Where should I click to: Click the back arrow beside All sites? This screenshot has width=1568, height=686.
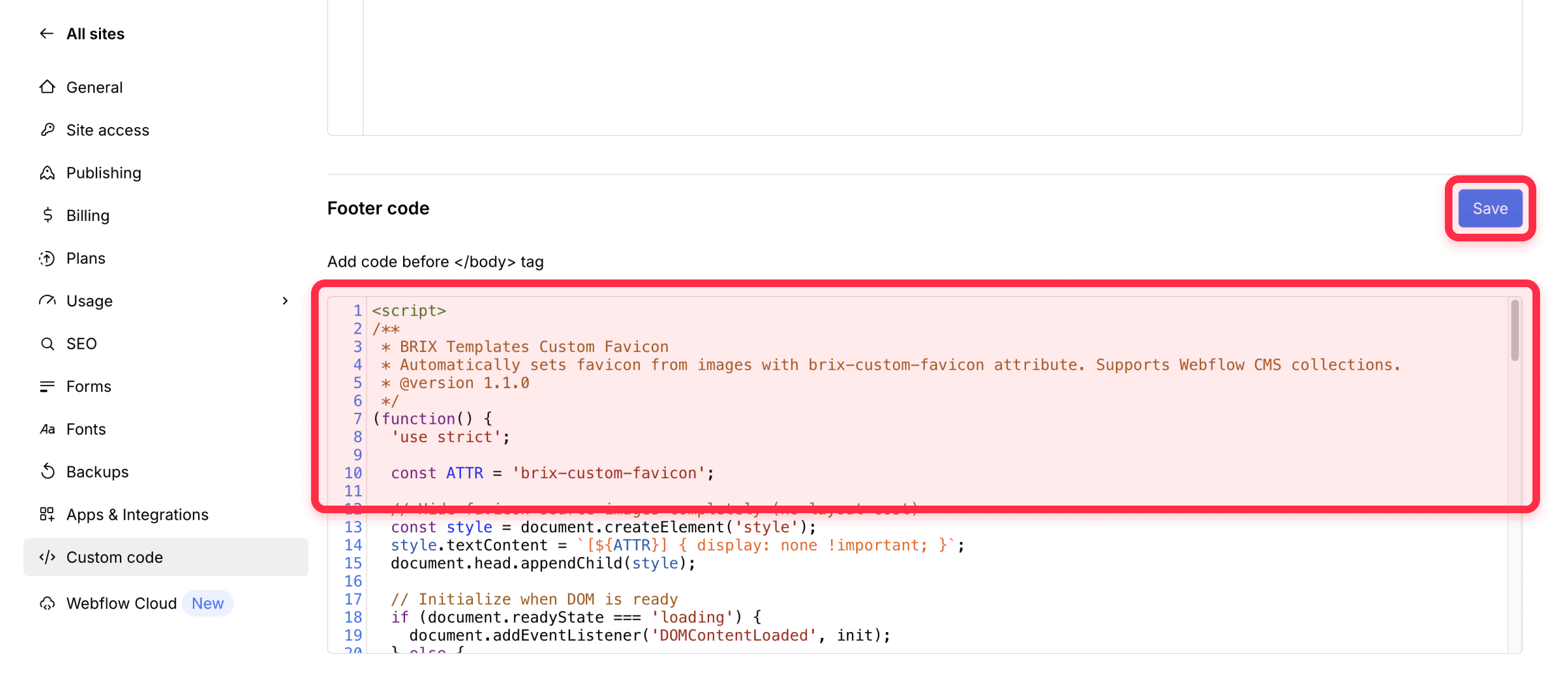(46, 34)
